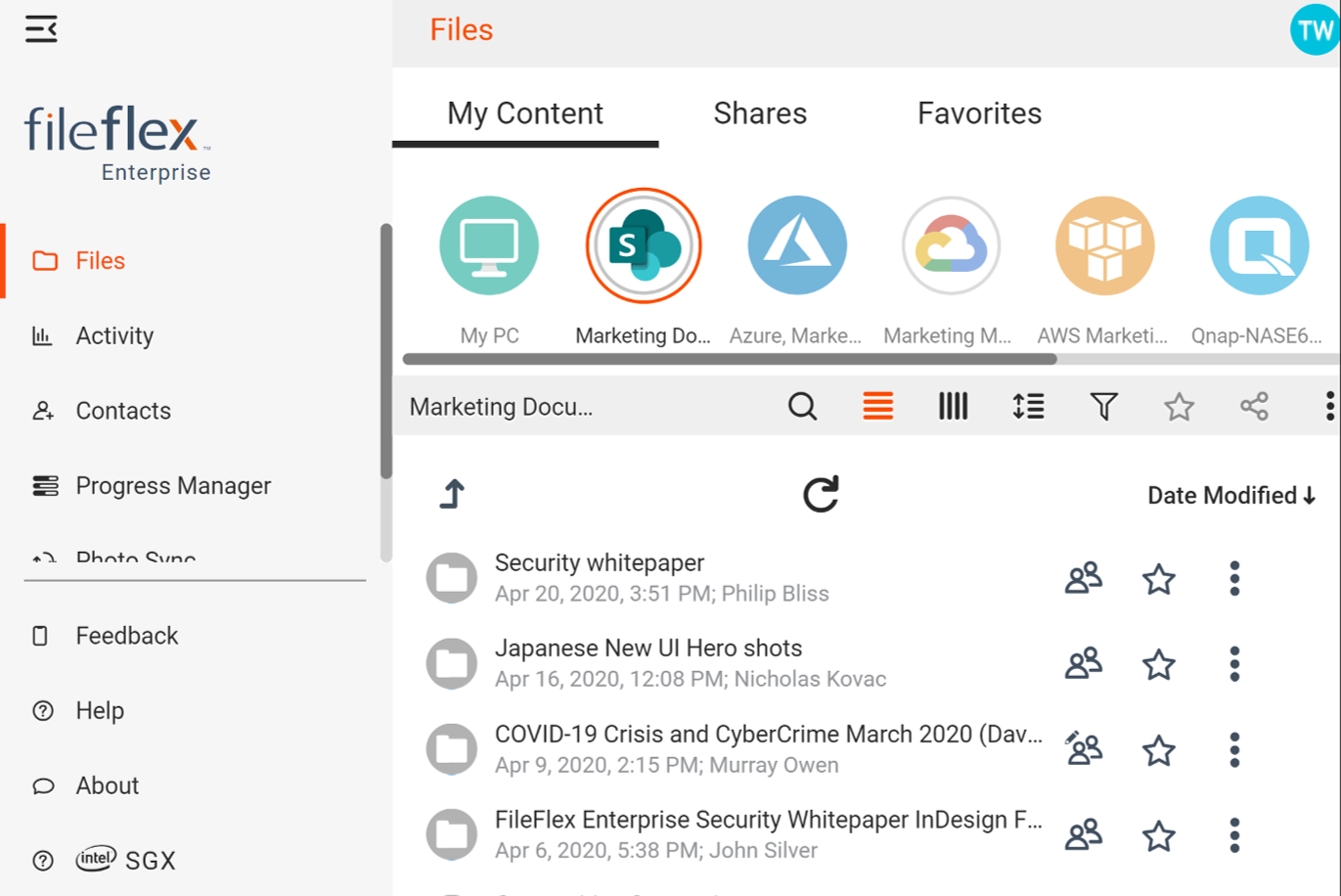
Task: Open the Azure Marketing storage source
Action: [x=796, y=246]
